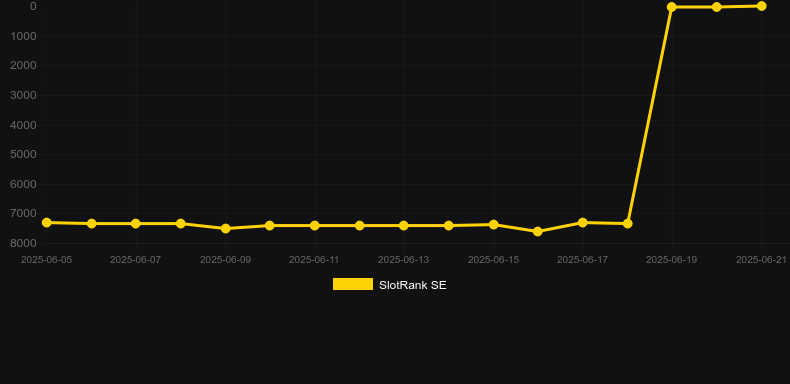Select the last low point before the 2025-06-19 jump
The width and height of the screenshot is (790, 384).
[x=628, y=223]
